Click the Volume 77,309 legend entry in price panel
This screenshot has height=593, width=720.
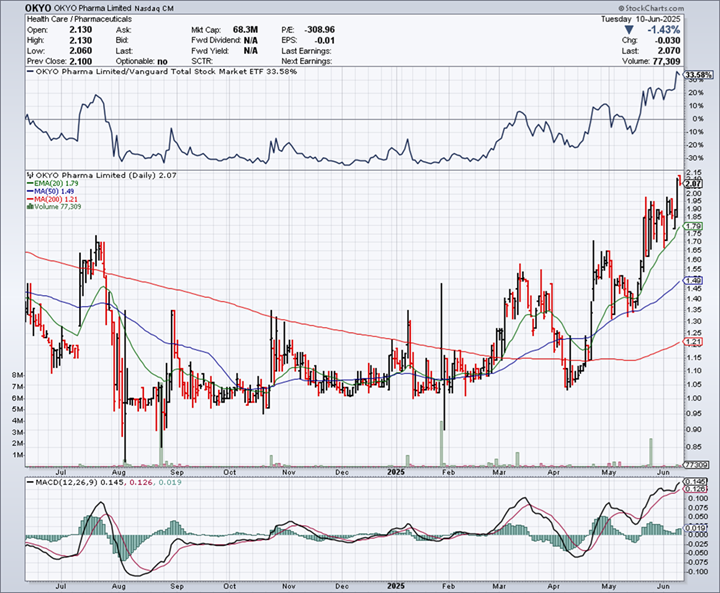[x=54, y=207]
